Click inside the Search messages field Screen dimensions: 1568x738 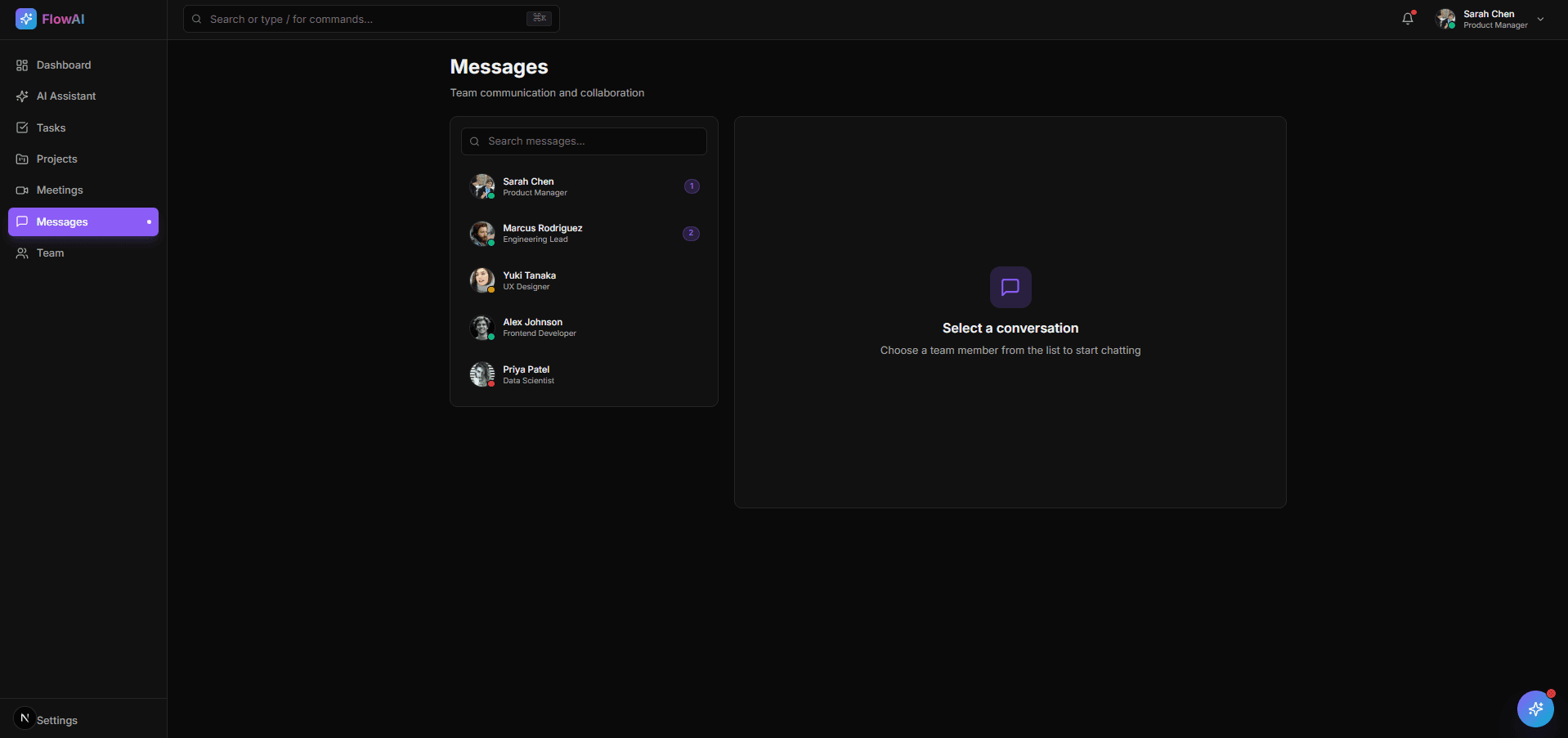pos(583,141)
